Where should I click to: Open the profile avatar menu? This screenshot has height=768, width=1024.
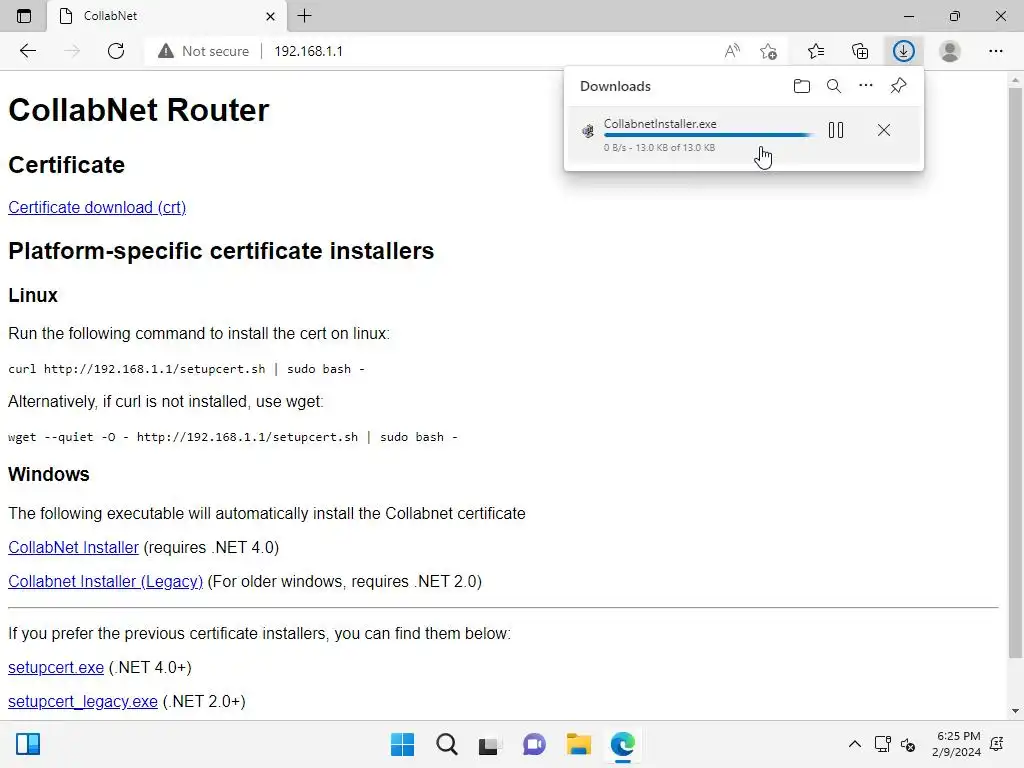950,51
